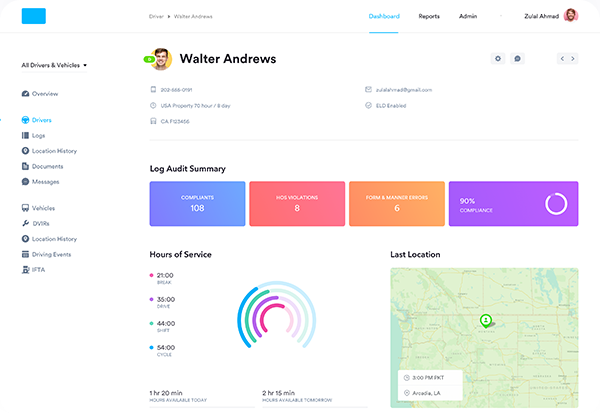Click the DVIRs wrench icon
The image size is (600, 415).
click(24, 223)
